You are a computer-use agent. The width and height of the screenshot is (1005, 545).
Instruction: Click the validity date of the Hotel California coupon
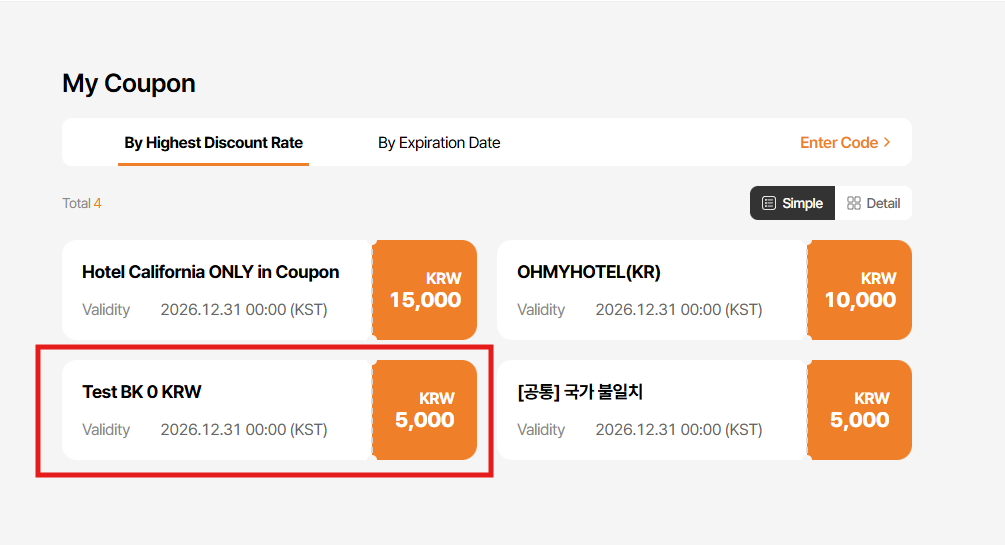coord(243,310)
